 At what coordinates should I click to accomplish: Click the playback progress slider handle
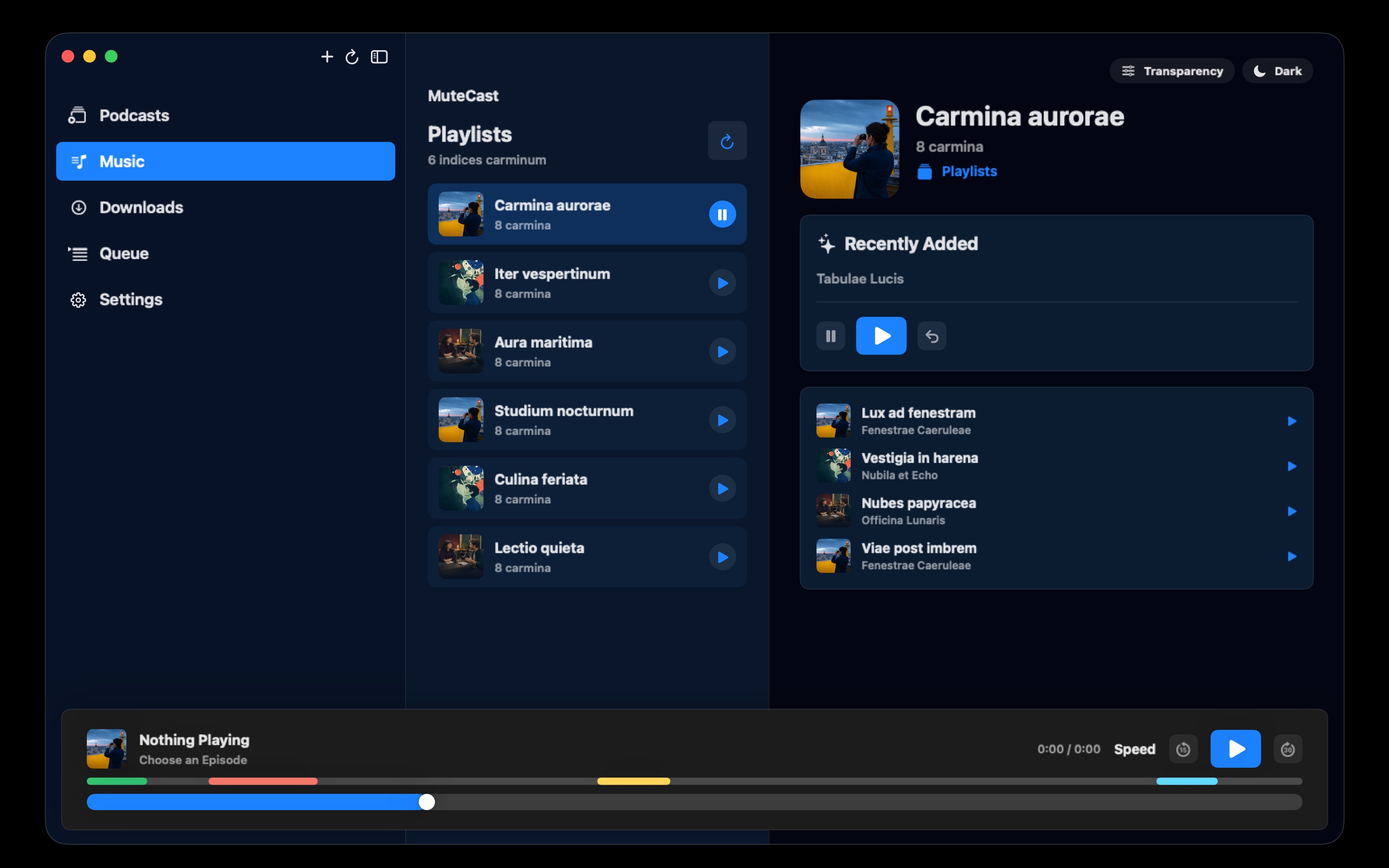point(426,802)
